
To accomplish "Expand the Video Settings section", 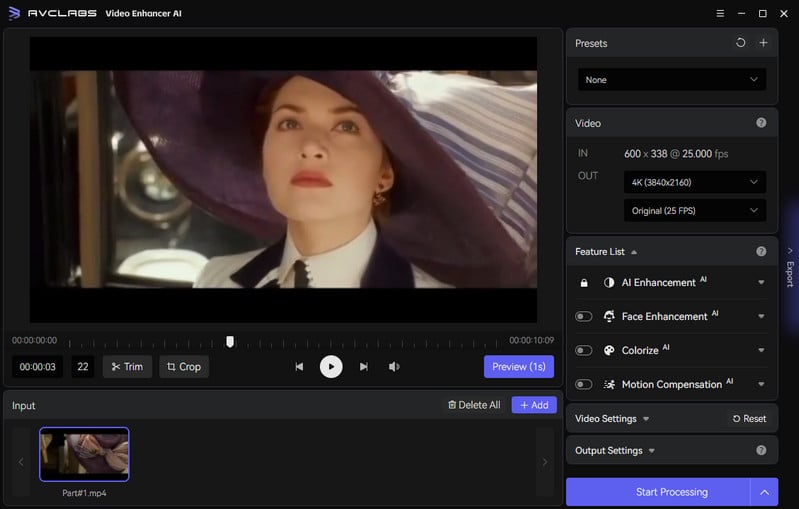I will pyautogui.click(x=646, y=419).
